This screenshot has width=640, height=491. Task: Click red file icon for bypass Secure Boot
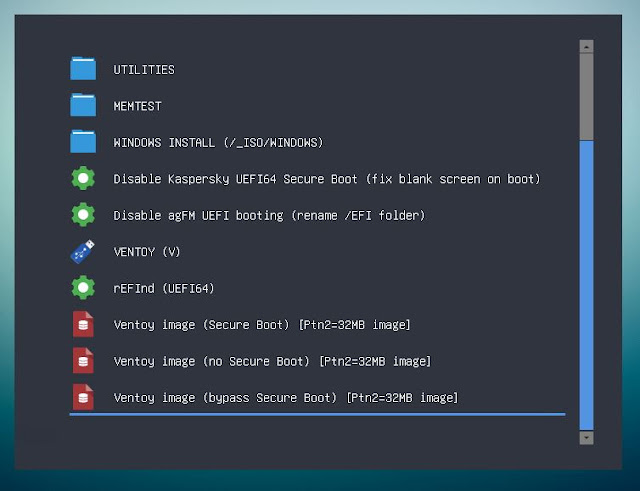tap(83, 397)
